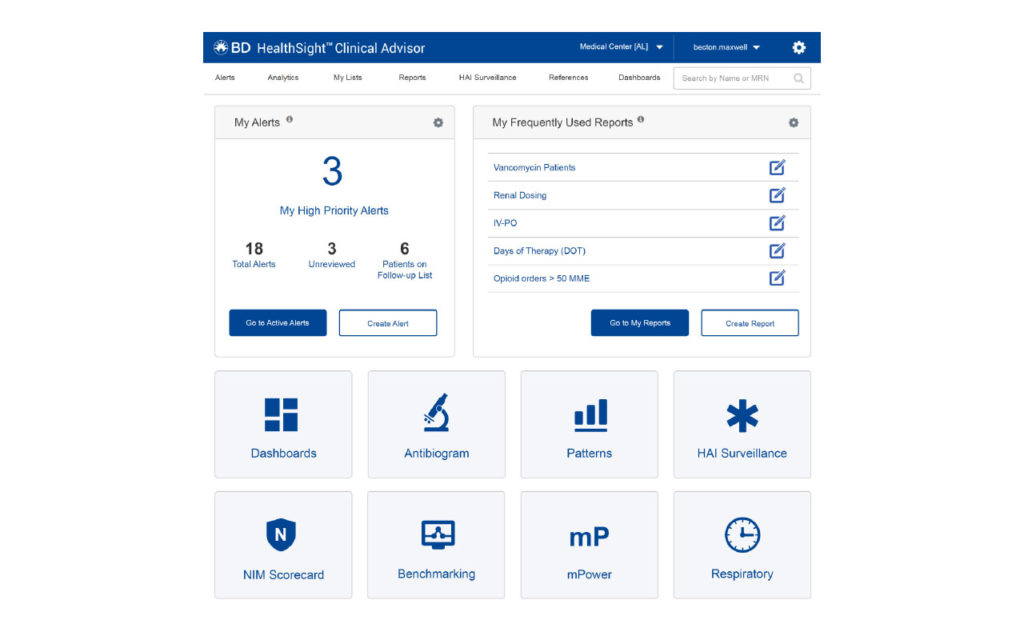Open the HAI Surveillance asterisk tile
This screenshot has height=640, width=1024.
[742, 415]
